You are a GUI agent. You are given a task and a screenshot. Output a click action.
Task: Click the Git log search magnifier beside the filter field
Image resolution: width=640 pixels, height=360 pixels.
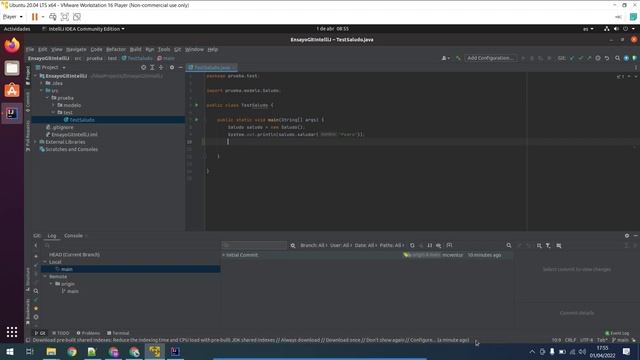tap(293, 245)
